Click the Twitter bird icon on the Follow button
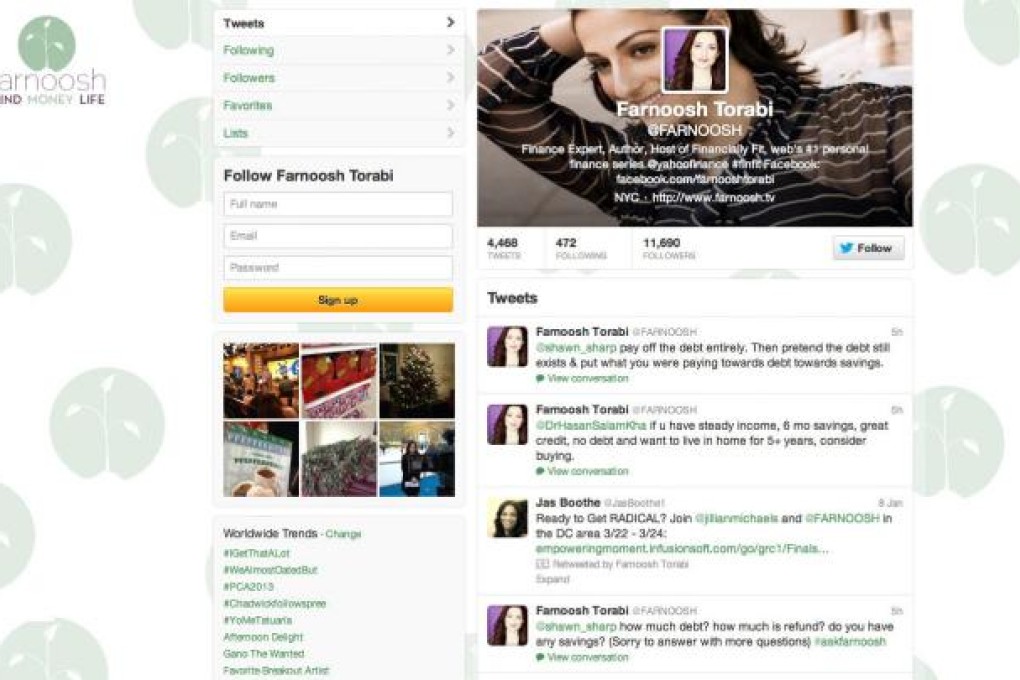Screen dimensions: 1020x680 click(x=845, y=249)
